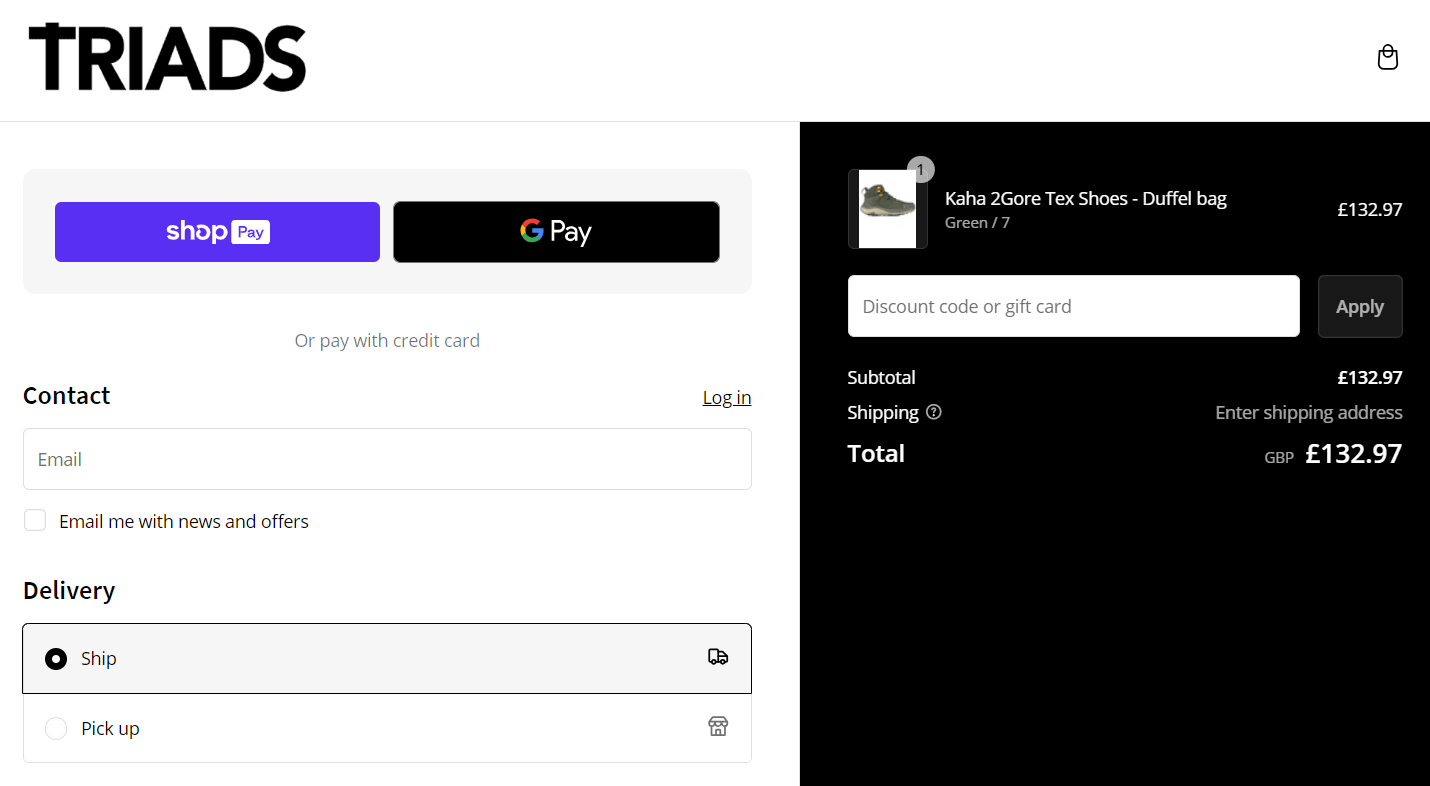Viewport: 1430px width, 786px height.
Task: Open the shopping bag cart icon
Action: pyautogui.click(x=1387, y=58)
